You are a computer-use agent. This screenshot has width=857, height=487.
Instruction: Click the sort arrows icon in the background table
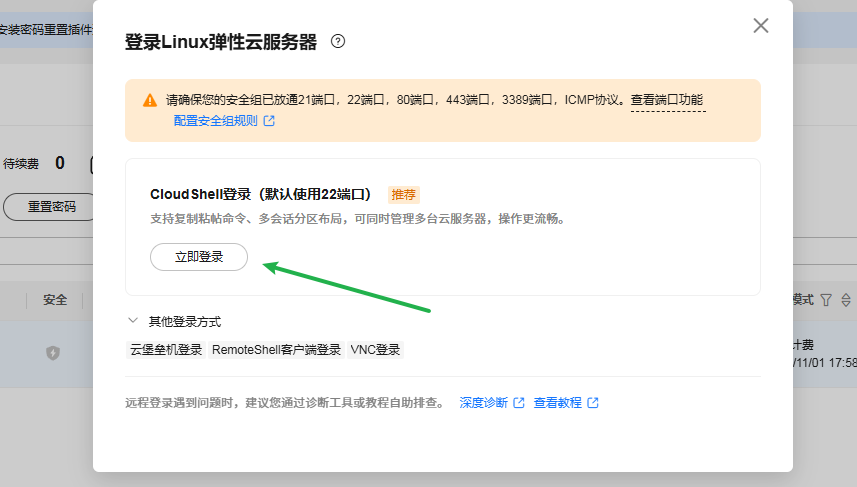[846, 300]
